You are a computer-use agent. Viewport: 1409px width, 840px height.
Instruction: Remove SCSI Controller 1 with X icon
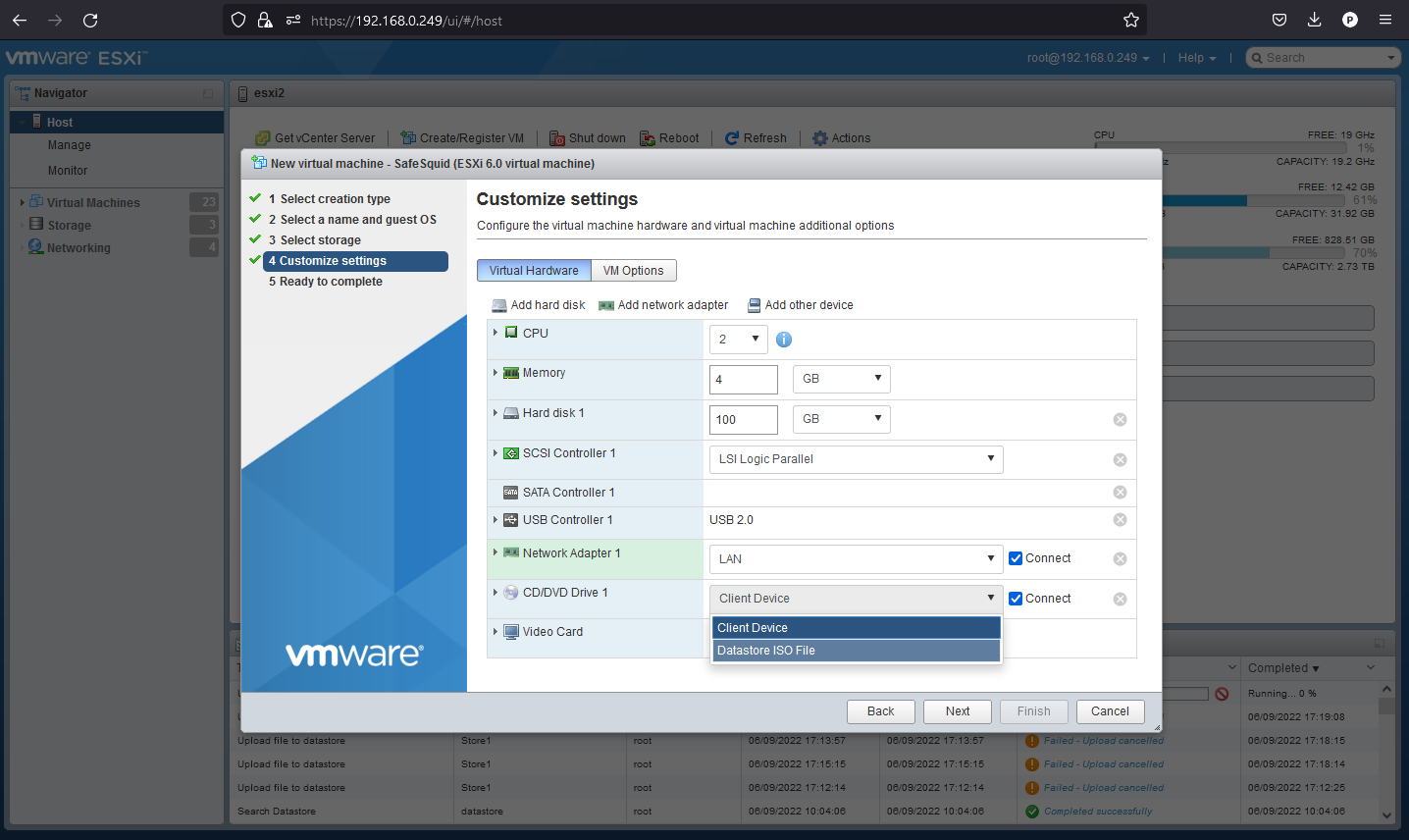1120,460
